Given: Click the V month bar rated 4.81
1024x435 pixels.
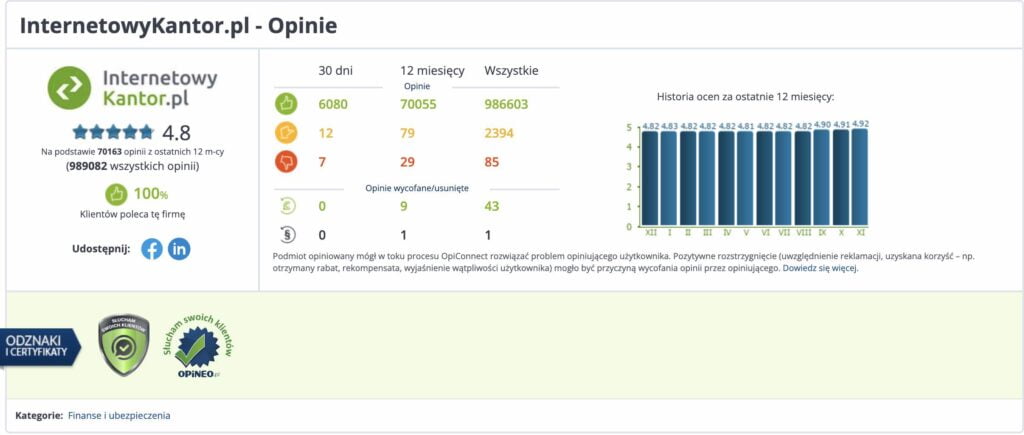Looking at the screenshot, I should [x=746, y=178].
